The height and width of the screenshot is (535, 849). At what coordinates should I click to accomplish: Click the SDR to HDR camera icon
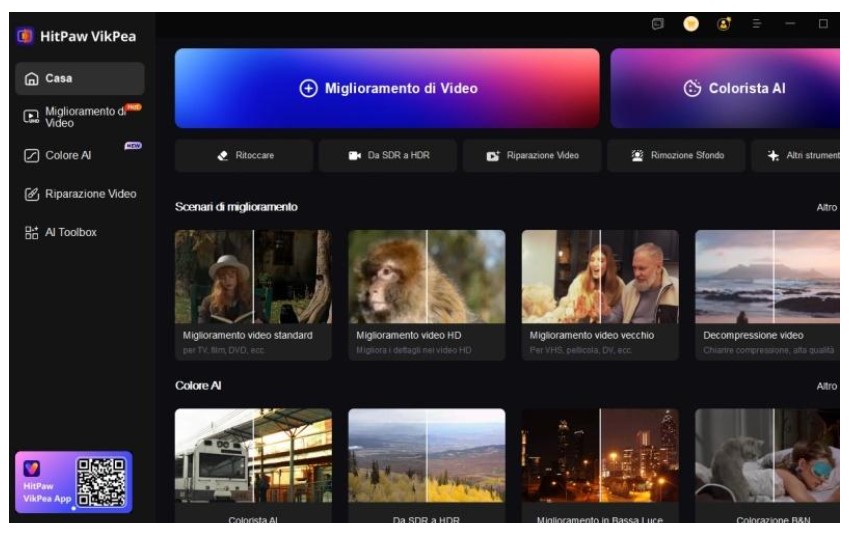(x=355, y=156)
